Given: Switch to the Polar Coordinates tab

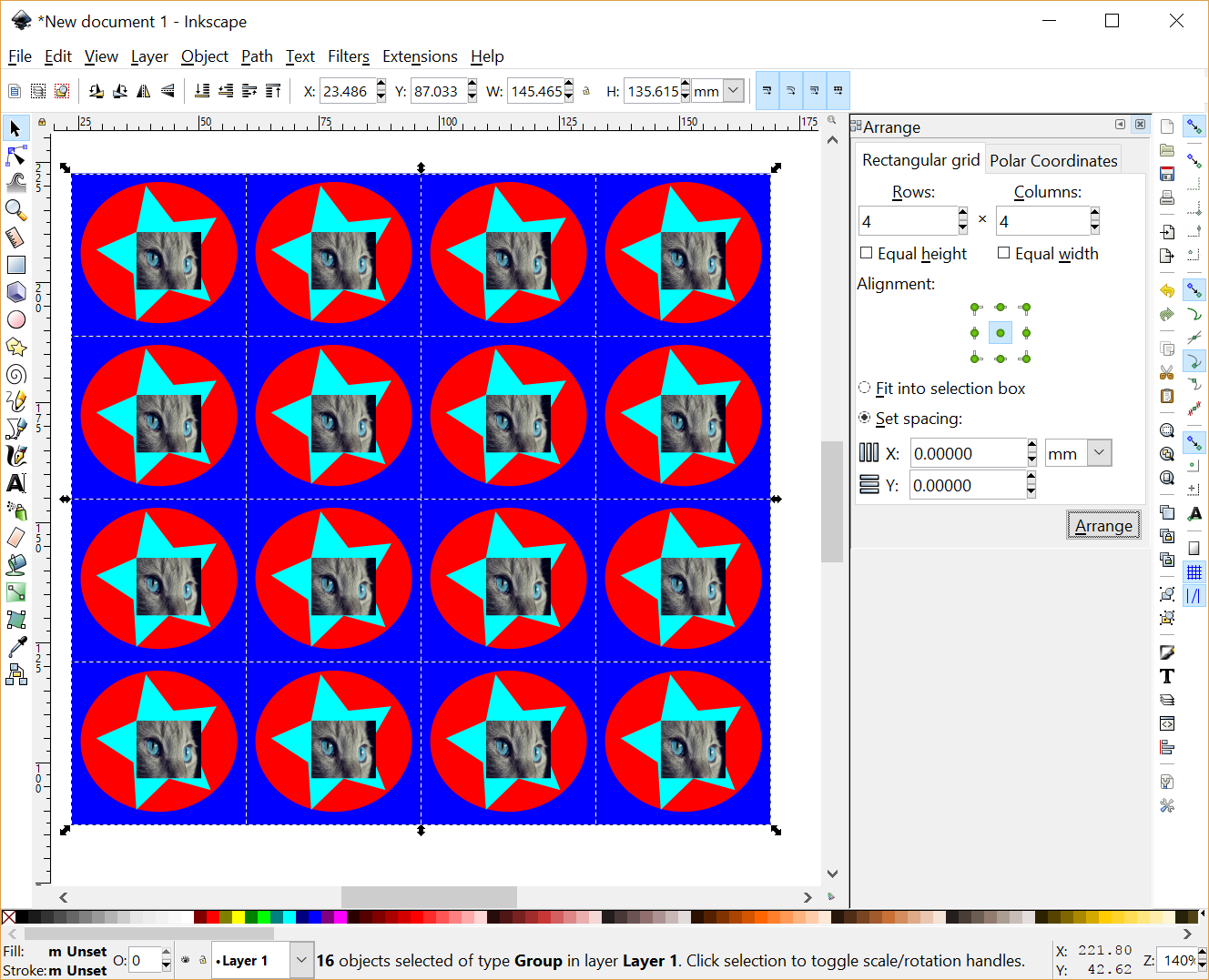Looking at the screenshot, I should (1052, 159).
